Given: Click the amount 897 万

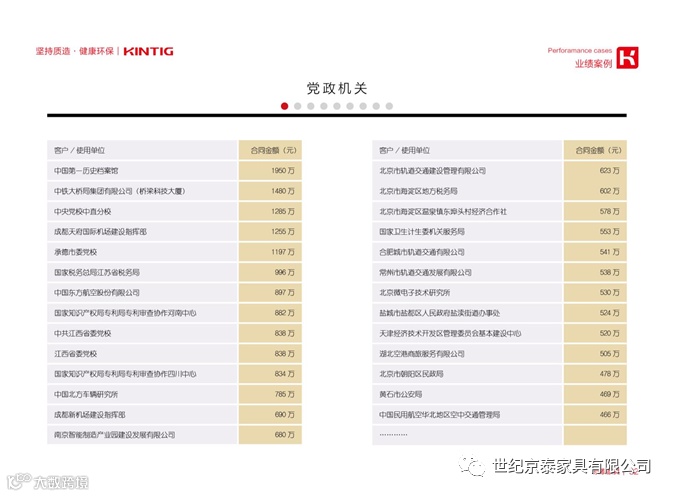Looking at the screenshot, I should [285, 293].
